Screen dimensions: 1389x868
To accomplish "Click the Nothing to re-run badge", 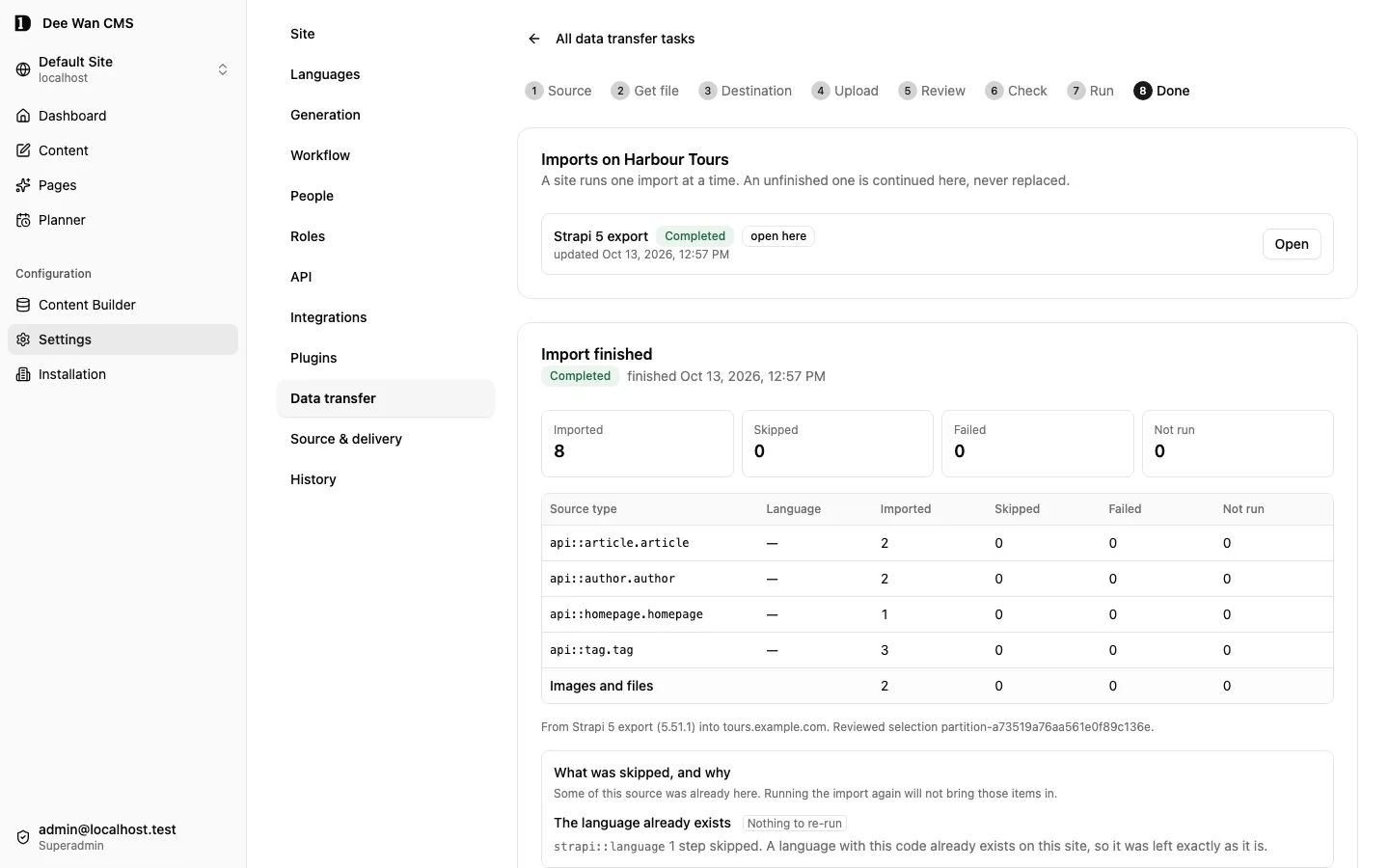I will click(x=795, y=824).
